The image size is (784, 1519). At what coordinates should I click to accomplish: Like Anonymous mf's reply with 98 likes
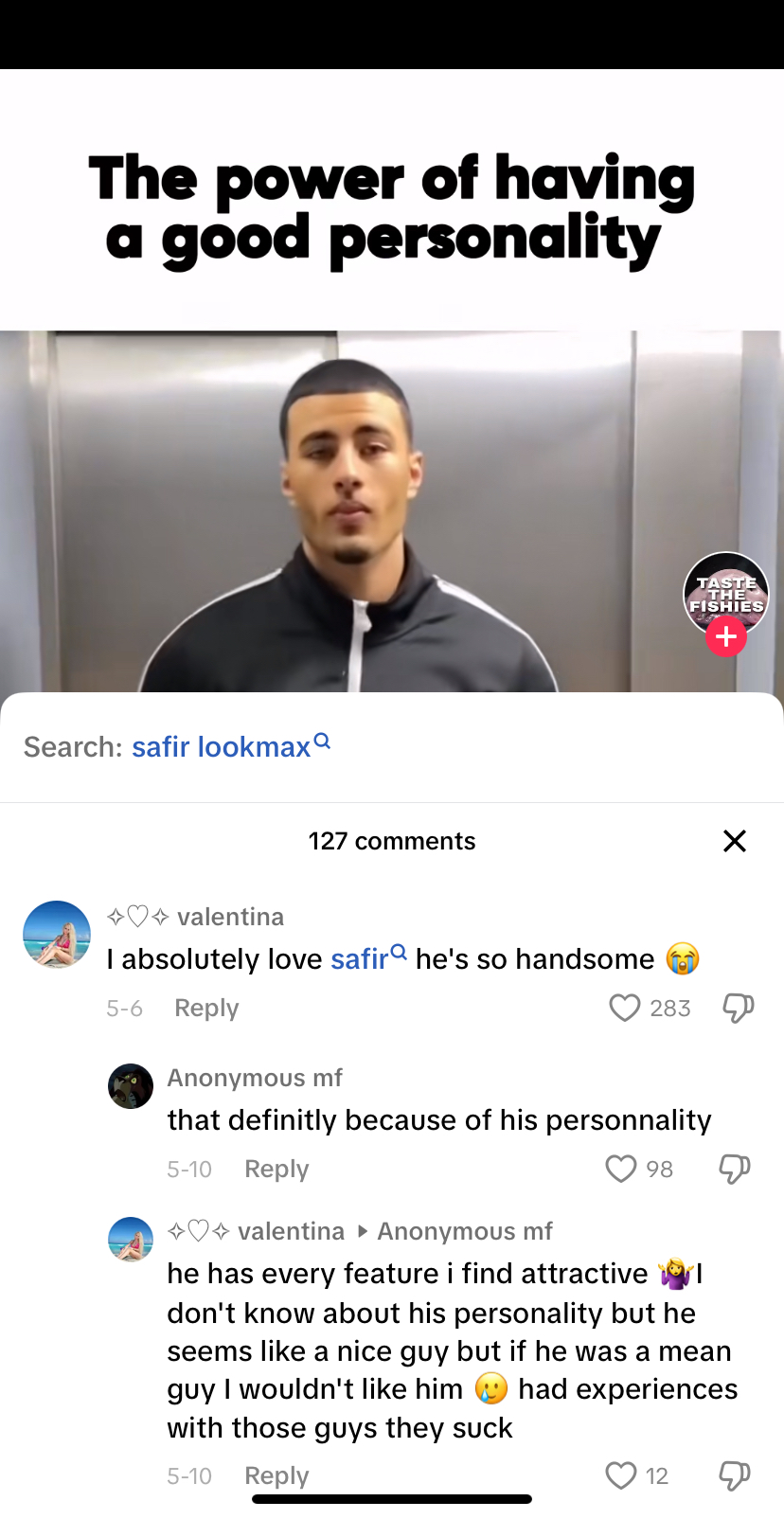[x=621, y=1169]
